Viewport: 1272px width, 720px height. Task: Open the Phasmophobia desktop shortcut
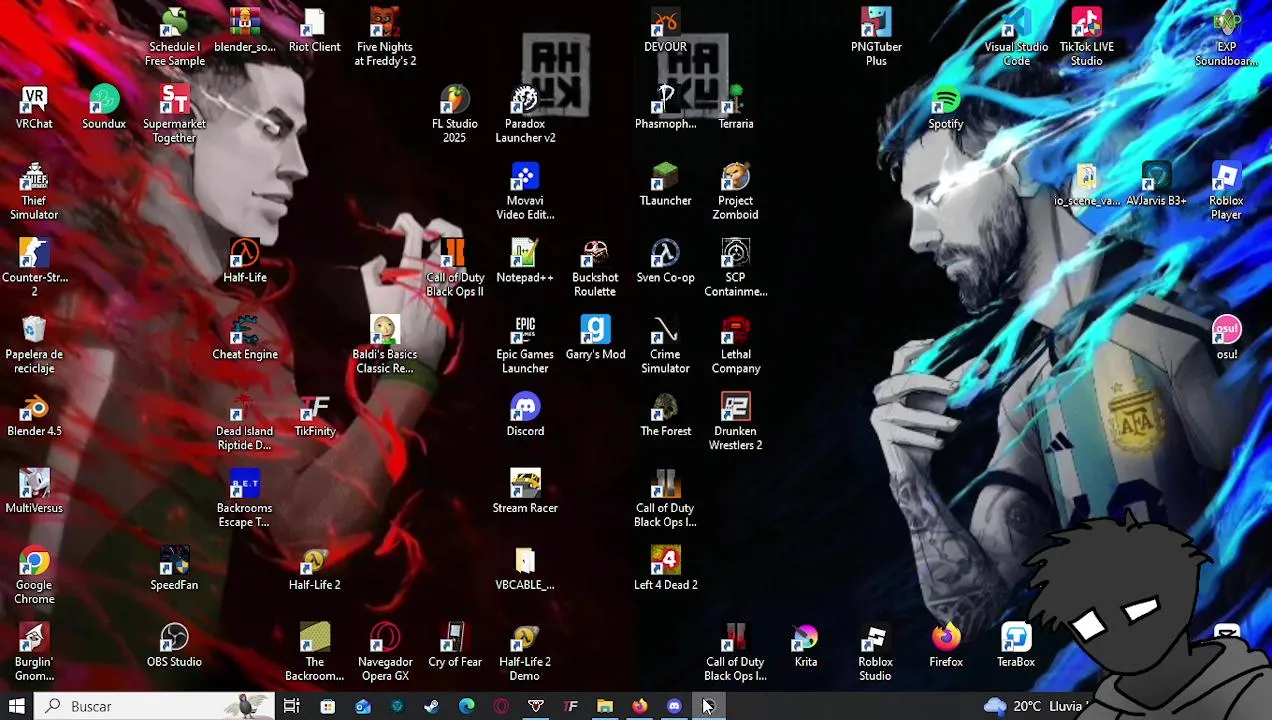(x=665, y=108)
